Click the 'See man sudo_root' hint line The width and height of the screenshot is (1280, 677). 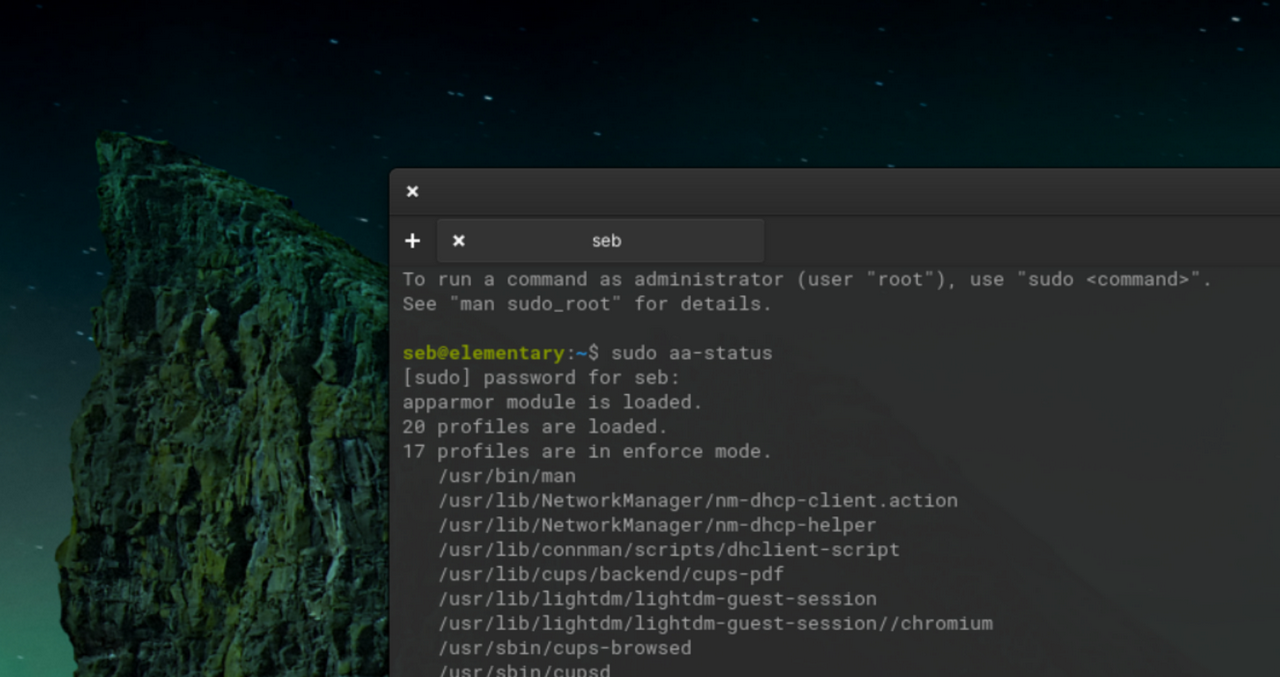pyautogui.click(x=587, y=304)
